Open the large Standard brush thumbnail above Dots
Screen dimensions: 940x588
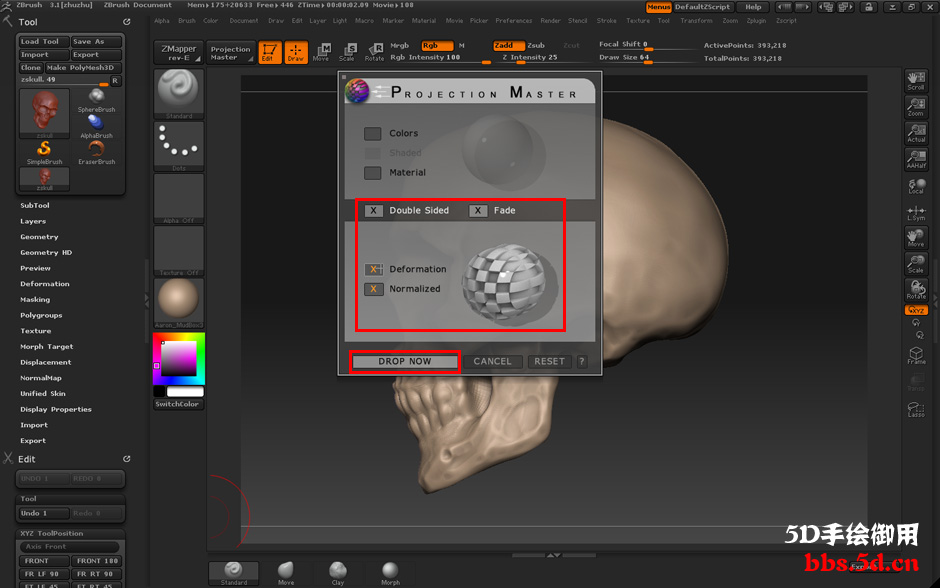coord(179,94)
